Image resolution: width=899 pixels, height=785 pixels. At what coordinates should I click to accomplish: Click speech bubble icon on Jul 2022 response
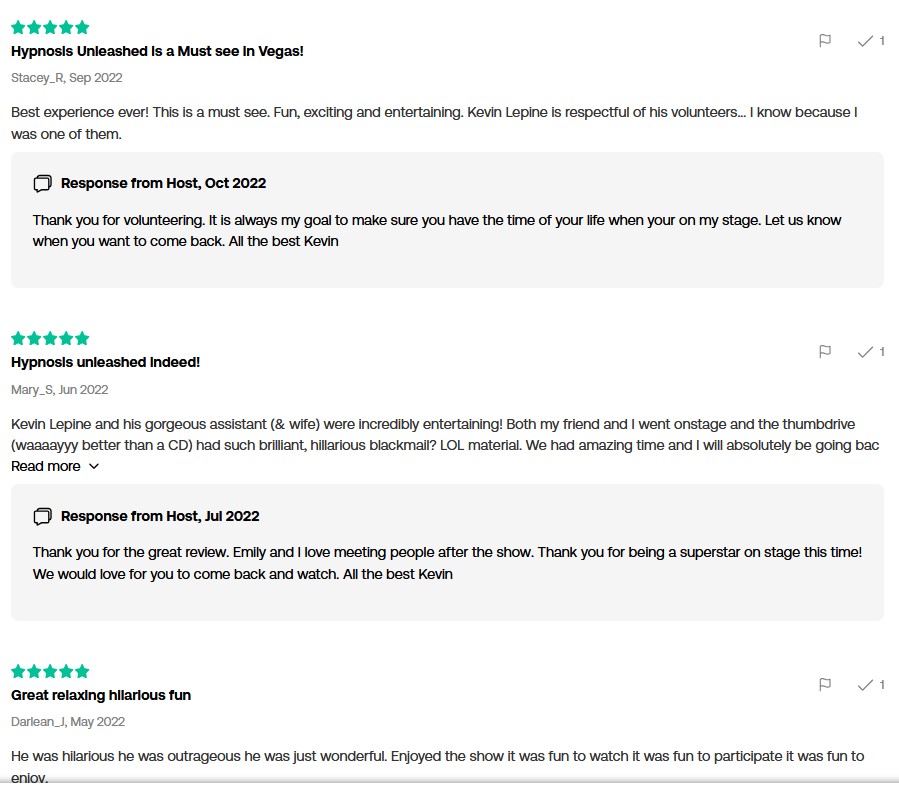[42, 517]
